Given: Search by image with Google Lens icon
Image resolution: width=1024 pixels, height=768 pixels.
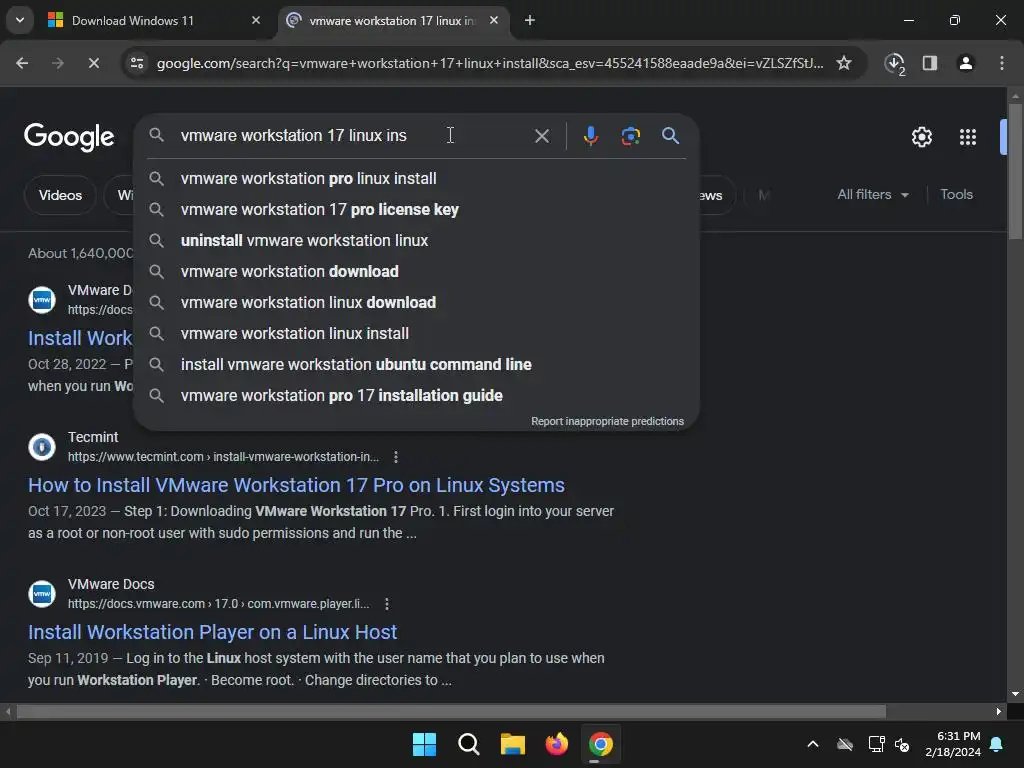Looking at the screenshot, I should pos(630,136).
